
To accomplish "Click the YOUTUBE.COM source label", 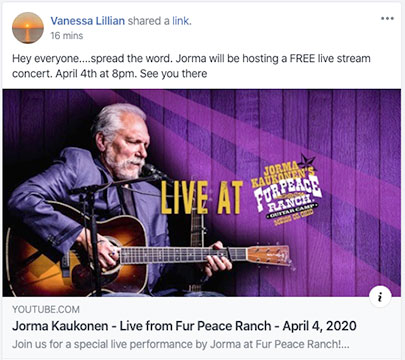I will click(x=46, y=309).
